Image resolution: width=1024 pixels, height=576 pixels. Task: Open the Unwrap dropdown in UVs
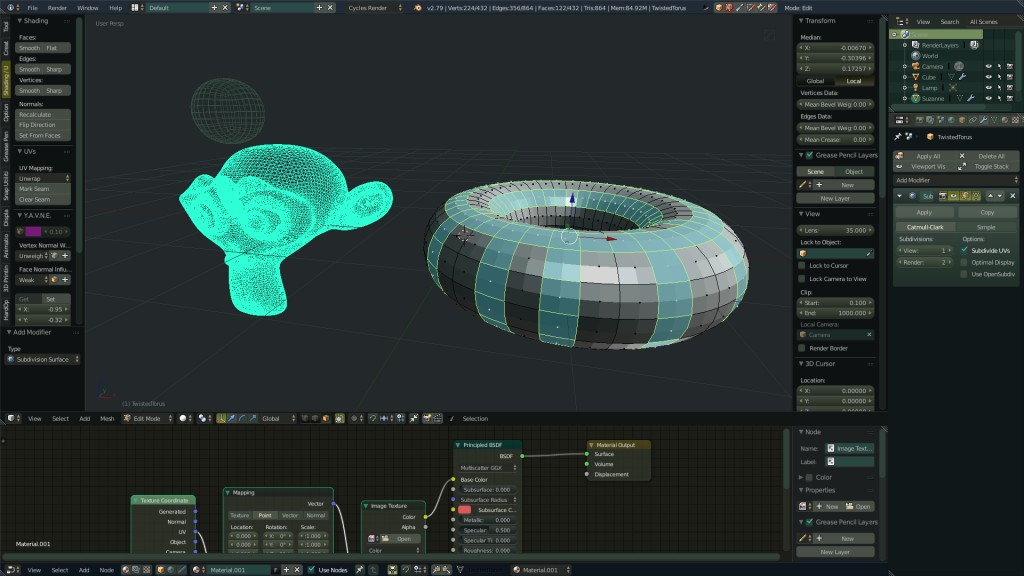click(x=44, y=178)
